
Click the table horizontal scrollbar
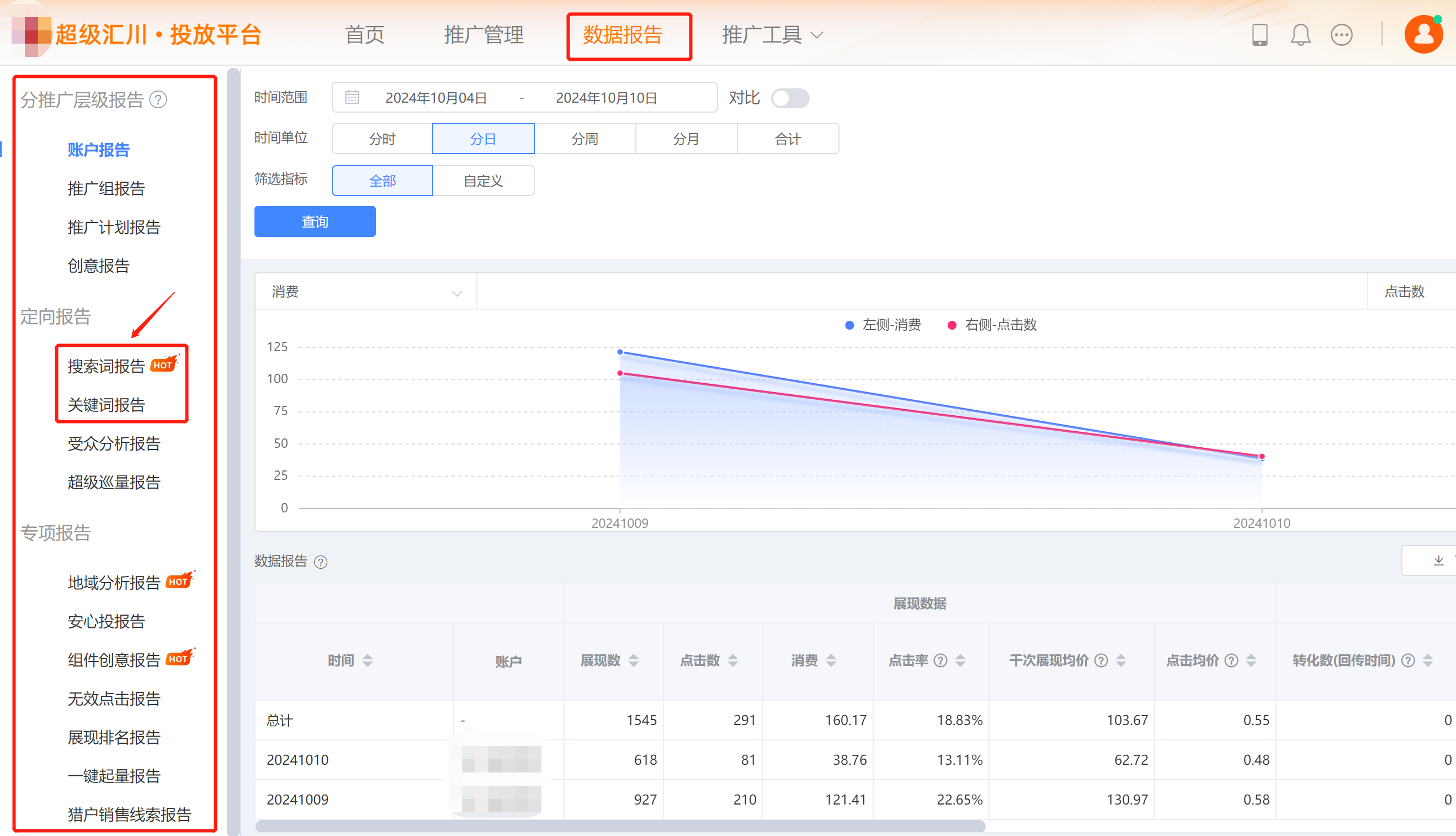pos(620,826)
